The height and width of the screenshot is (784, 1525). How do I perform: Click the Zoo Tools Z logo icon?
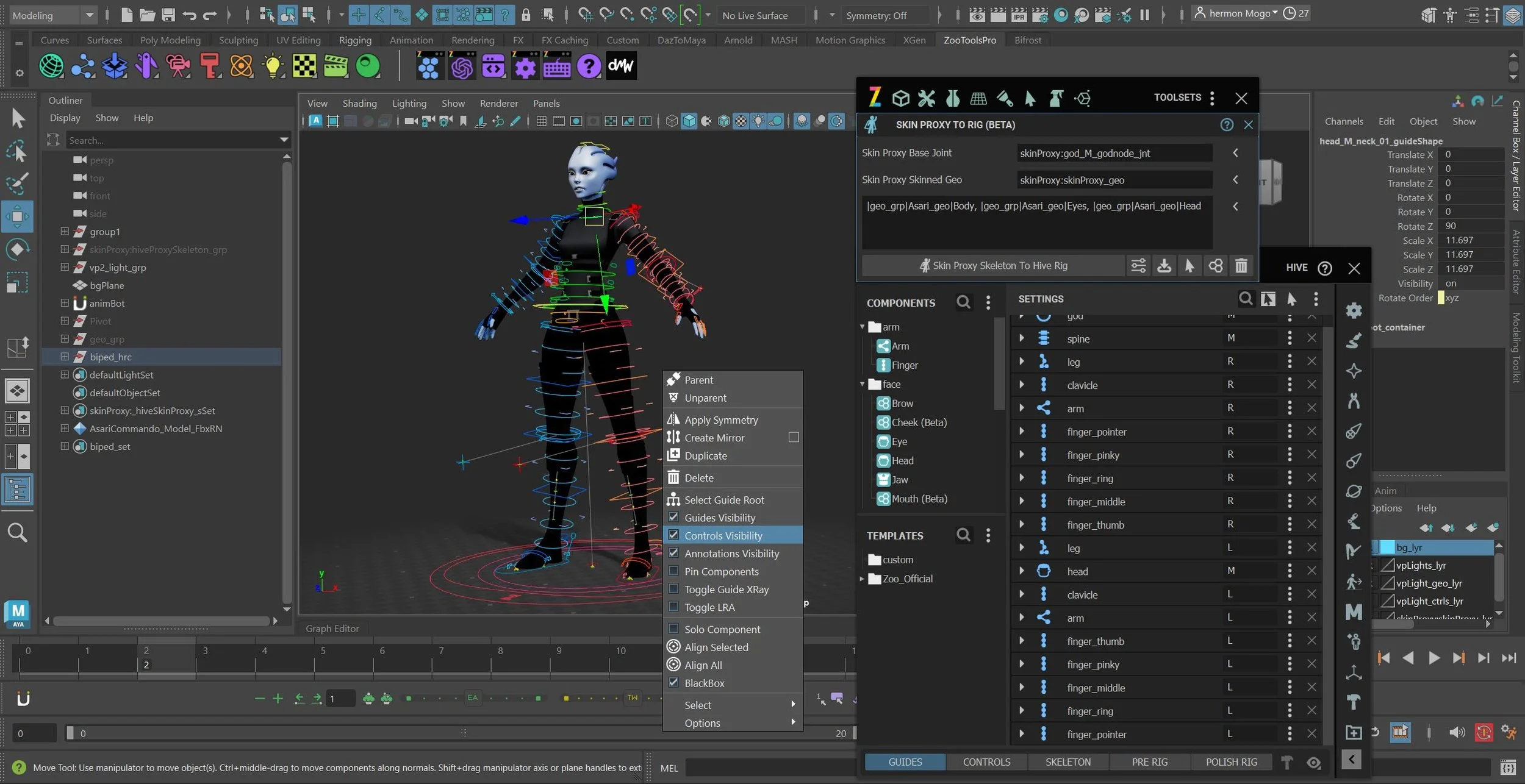[875, 98]
